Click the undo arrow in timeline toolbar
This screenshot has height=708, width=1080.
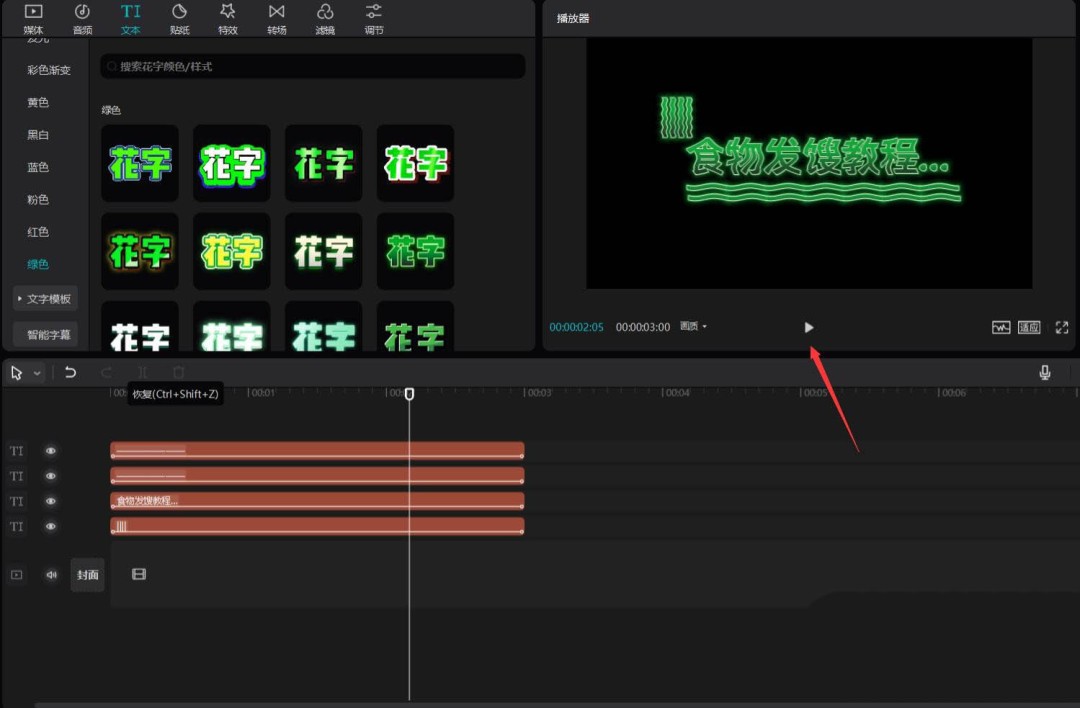pyautogui.click(x=70, y=372)
